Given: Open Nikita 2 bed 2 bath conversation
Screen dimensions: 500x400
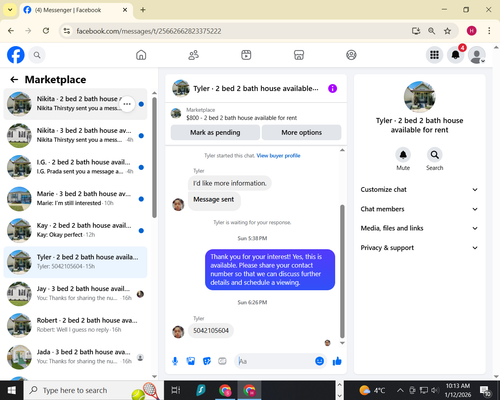Looking at the screenshot, I should (x=75, y=104).
